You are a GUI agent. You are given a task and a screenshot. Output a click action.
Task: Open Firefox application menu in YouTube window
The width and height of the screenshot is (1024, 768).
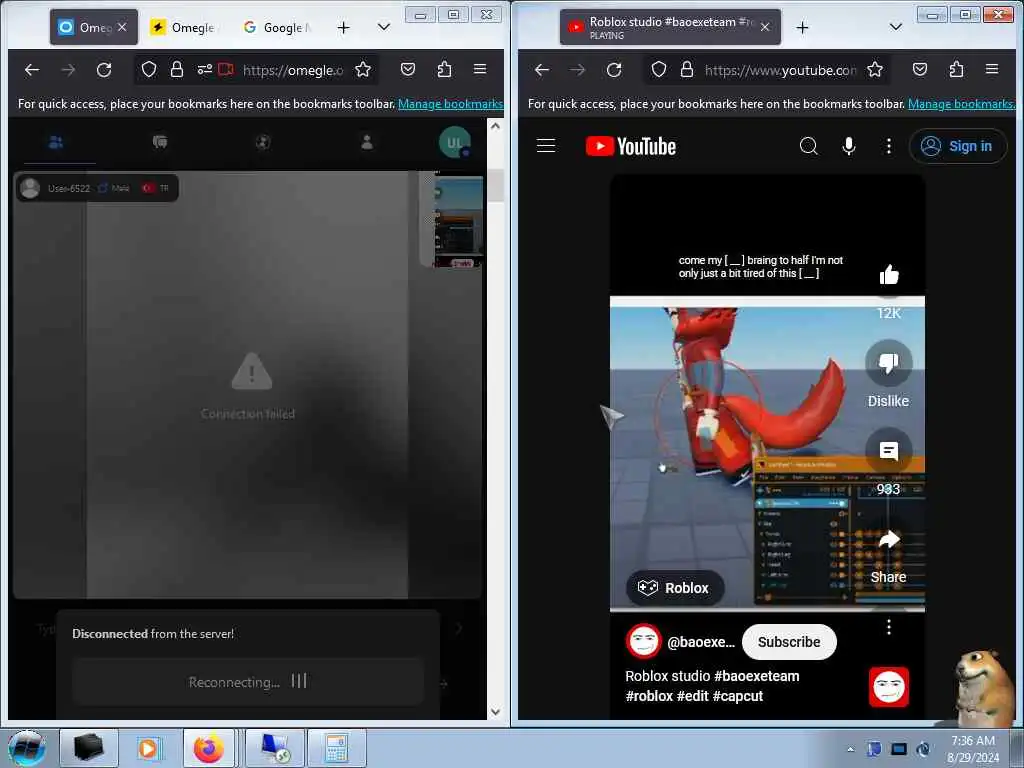coord(992,69)
